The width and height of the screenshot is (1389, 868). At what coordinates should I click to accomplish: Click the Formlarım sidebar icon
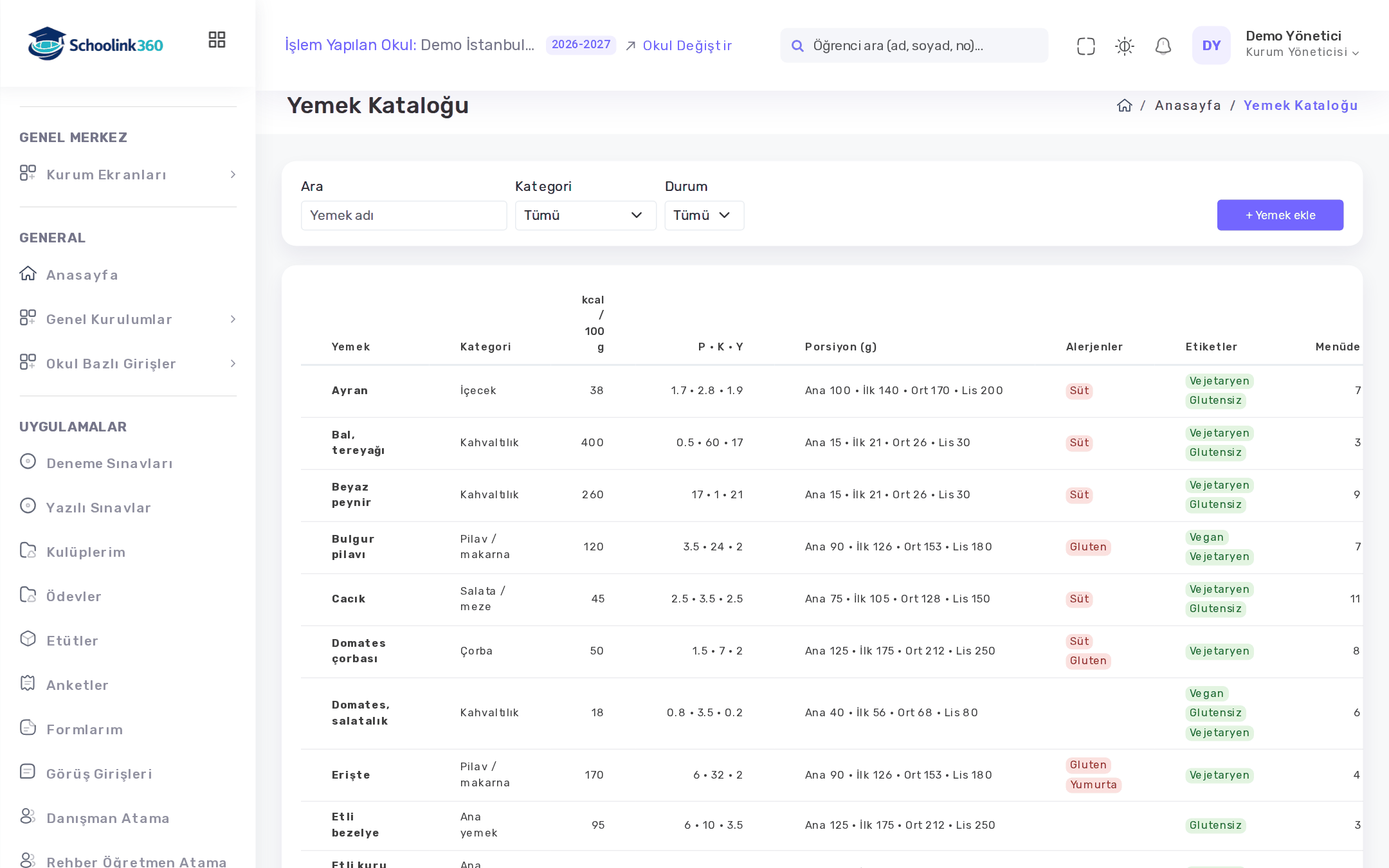point(28,728)
